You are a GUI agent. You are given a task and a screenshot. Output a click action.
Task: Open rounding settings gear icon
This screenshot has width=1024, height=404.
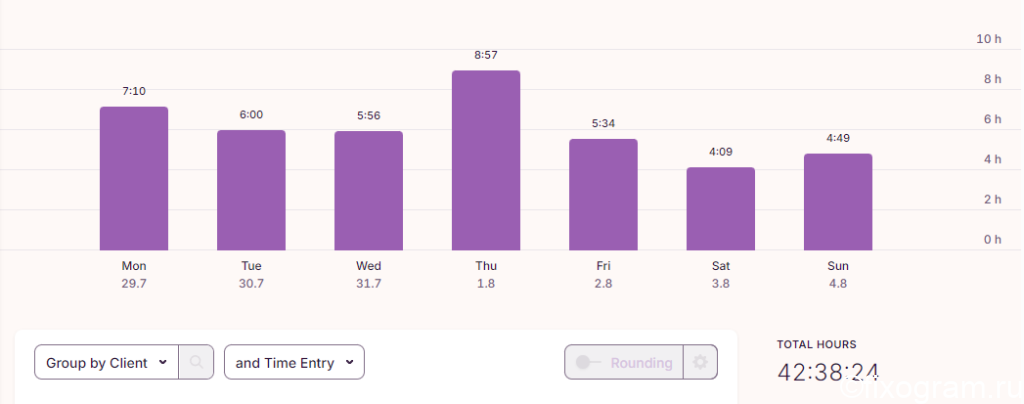tap(700, 362)
